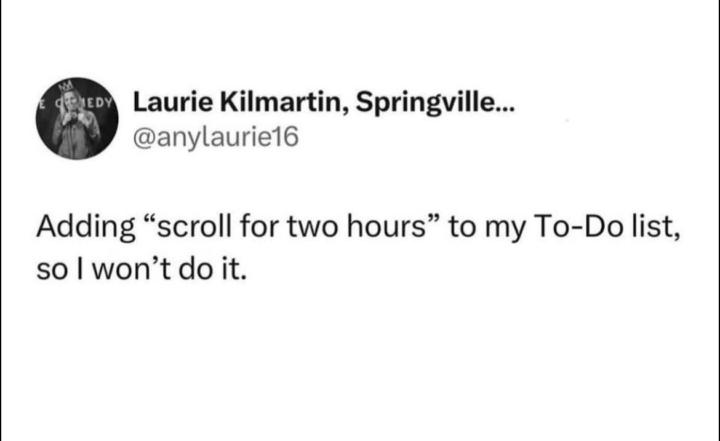The image size is (720, 441).
Task: Click the word Laurie in the display name
Action: tap(166, 103)
